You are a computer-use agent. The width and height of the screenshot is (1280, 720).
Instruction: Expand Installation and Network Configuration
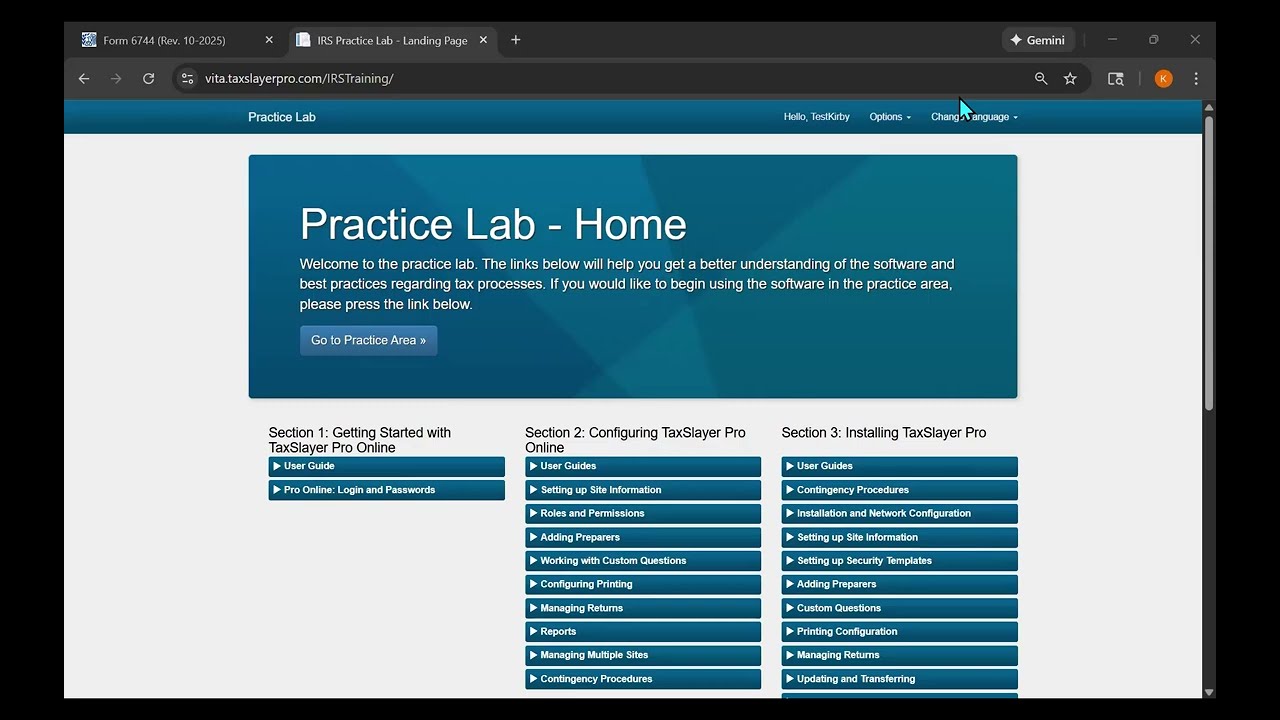click(x=900, y=513)
